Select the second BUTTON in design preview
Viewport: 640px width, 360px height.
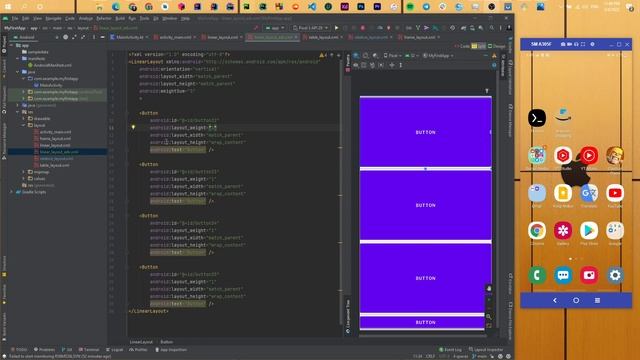click(425, 205)
